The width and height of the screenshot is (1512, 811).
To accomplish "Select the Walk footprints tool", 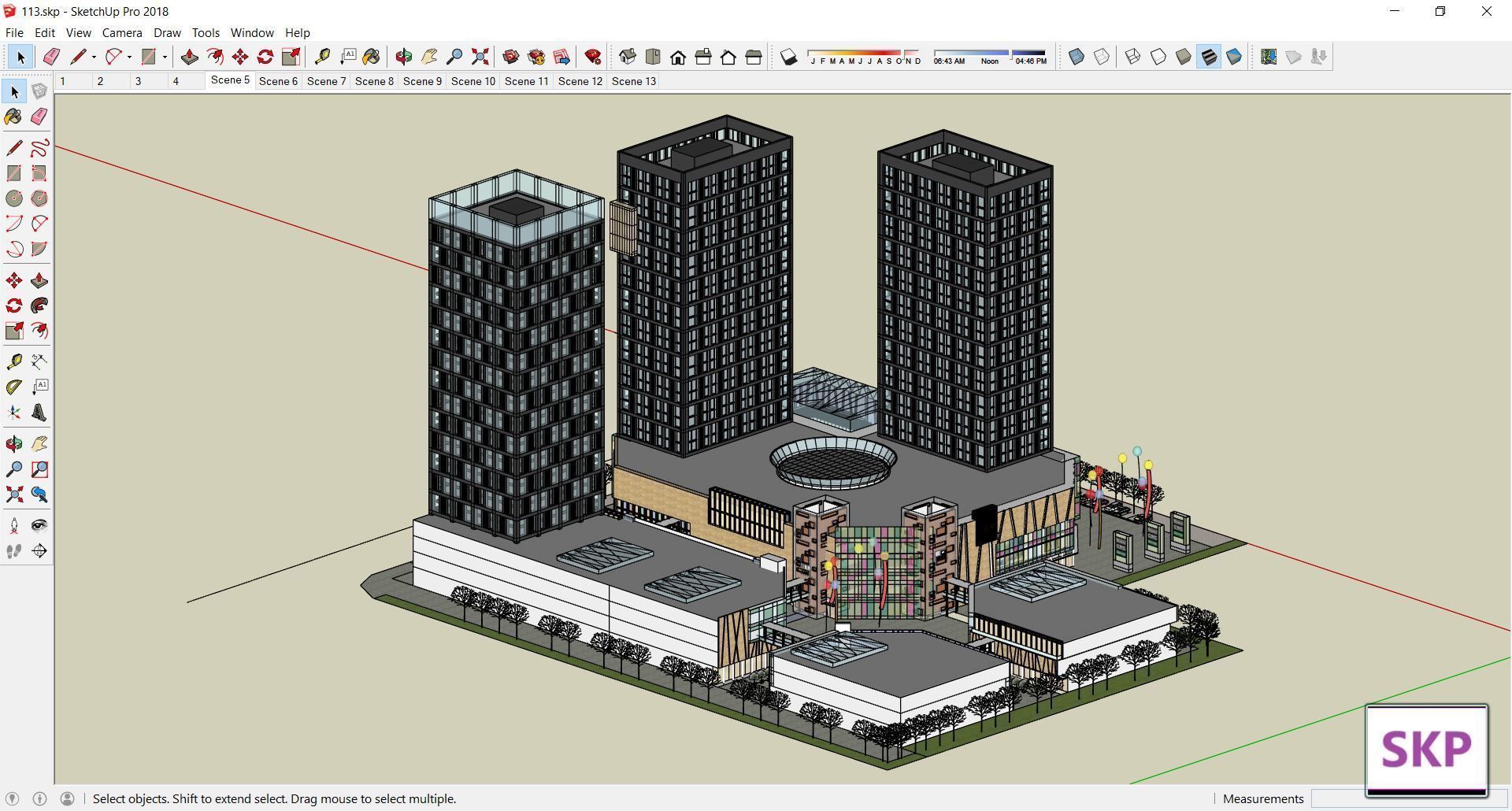I will tap(14, 551).
